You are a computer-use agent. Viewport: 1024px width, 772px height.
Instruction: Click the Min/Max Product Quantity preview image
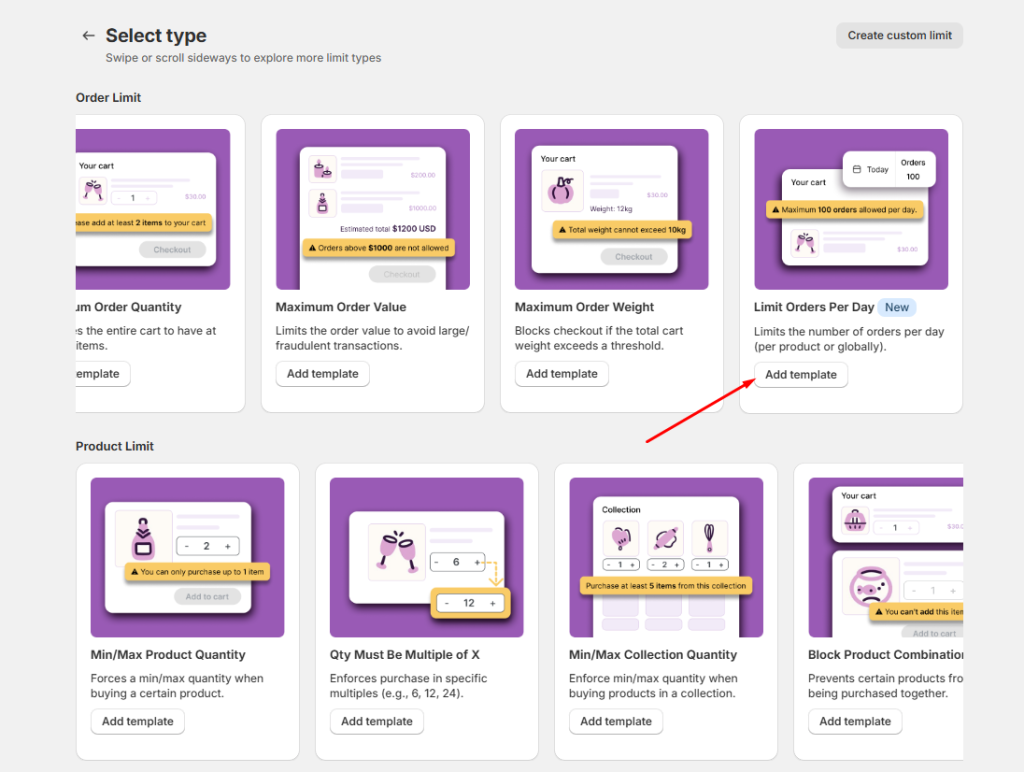187,557
